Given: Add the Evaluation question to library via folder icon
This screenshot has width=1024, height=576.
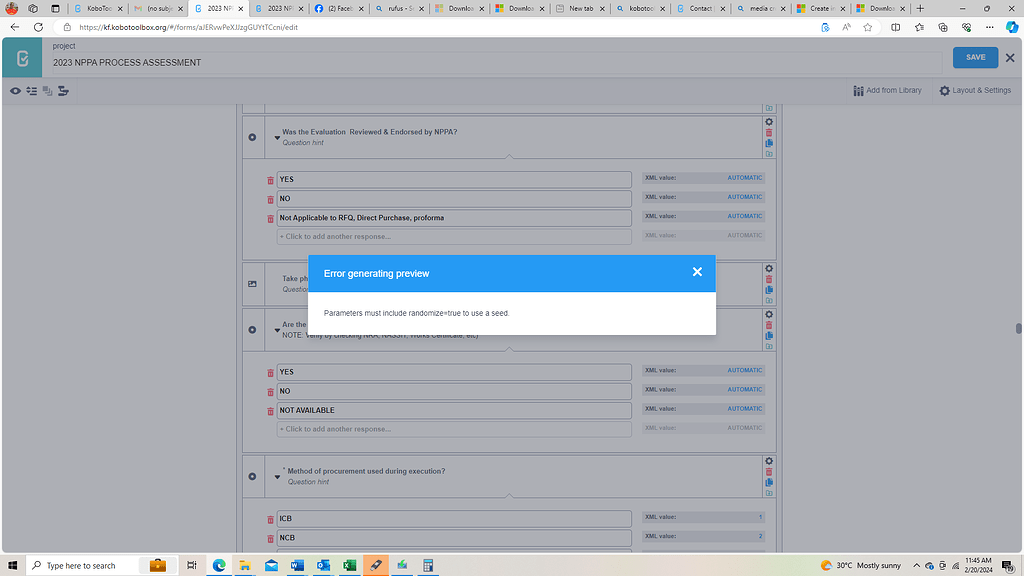Looking at the screenshot, I should (768, 155).
